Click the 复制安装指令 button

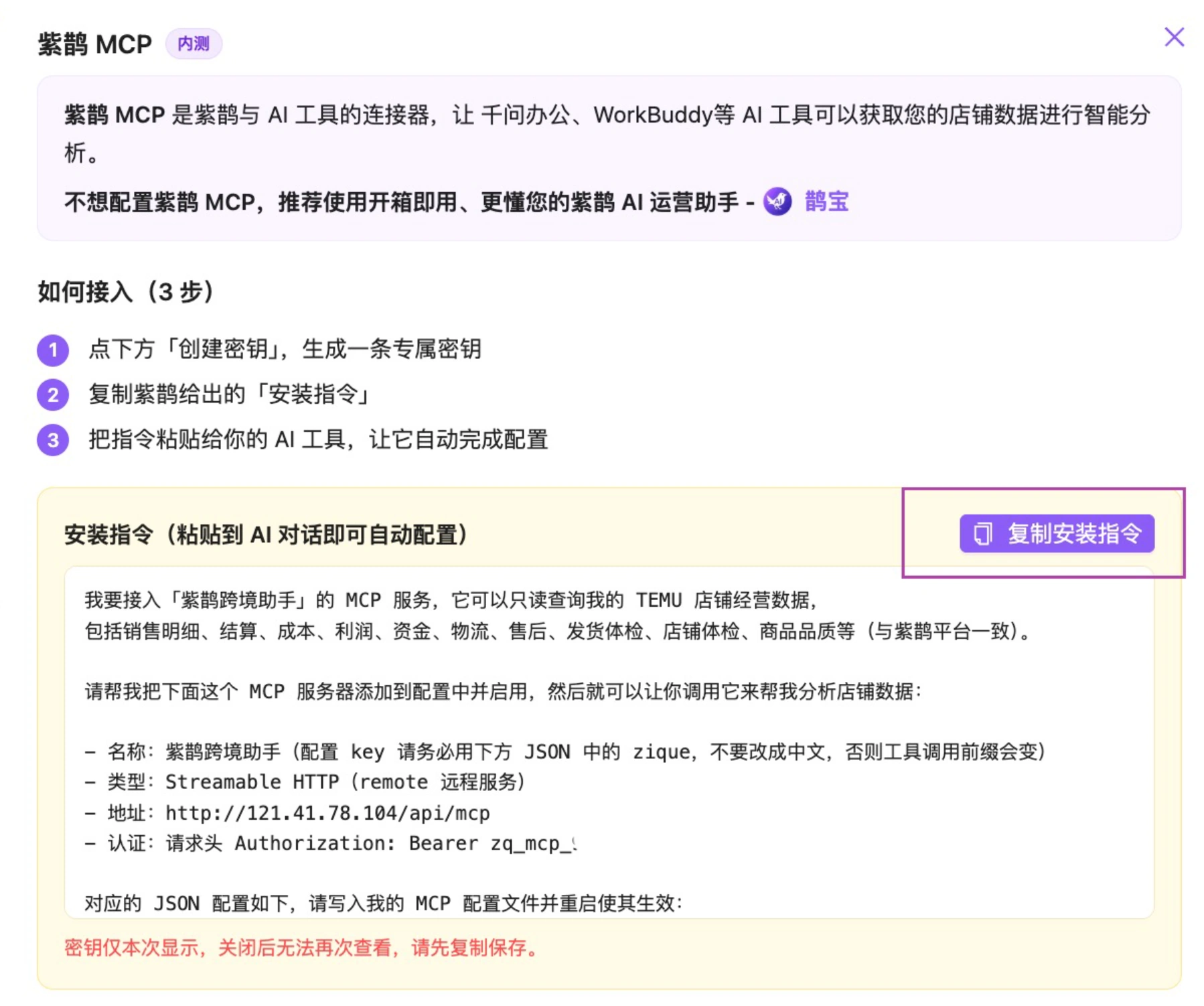1057,534
